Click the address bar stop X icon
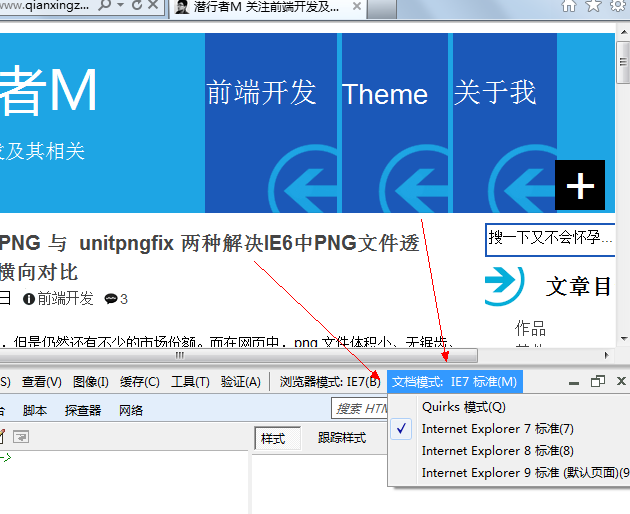The height and width of the screenshot is (514, 630). coord(153,5)
